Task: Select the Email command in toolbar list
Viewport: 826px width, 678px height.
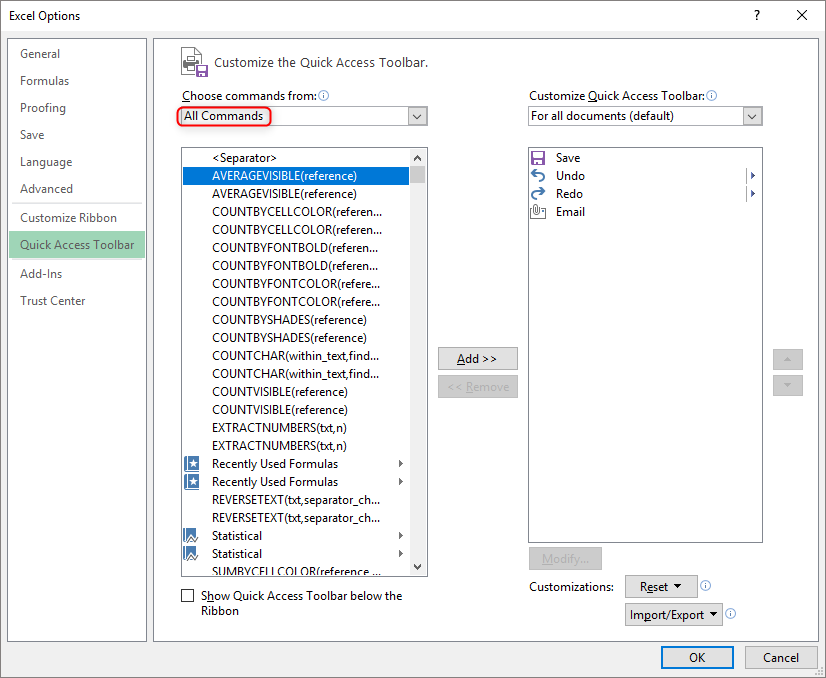Action: 645,212
